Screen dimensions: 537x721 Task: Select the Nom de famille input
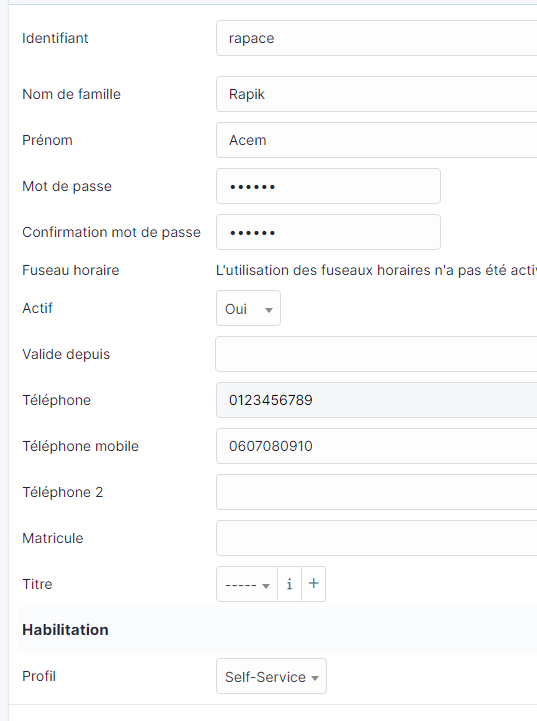tap(377, 94)
